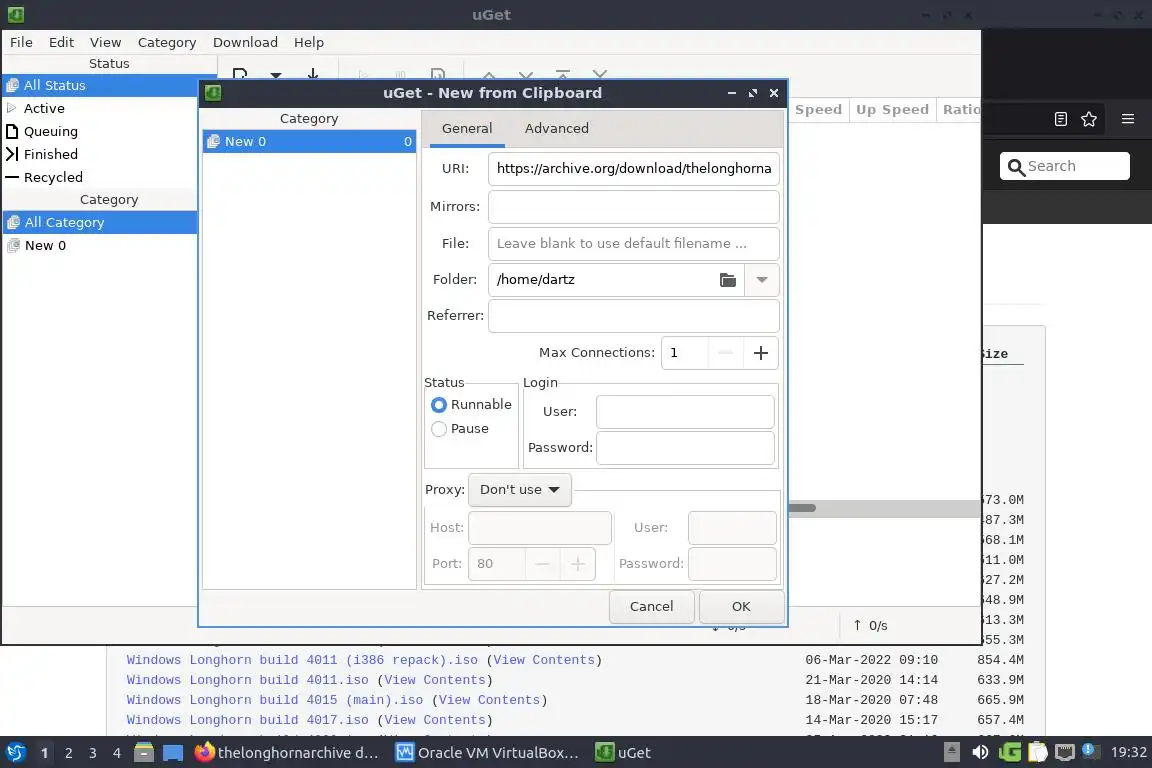The image size is (1152, 768).
Task: Select New 0 category in main sidebar
Action: 100,245
